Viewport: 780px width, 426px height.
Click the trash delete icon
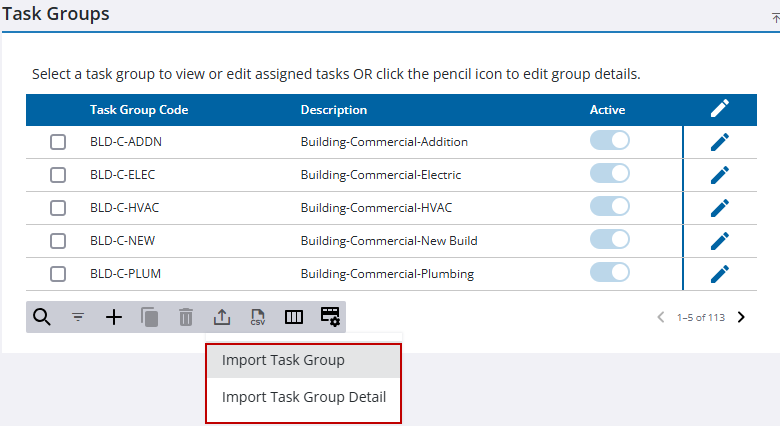(186, 317)
